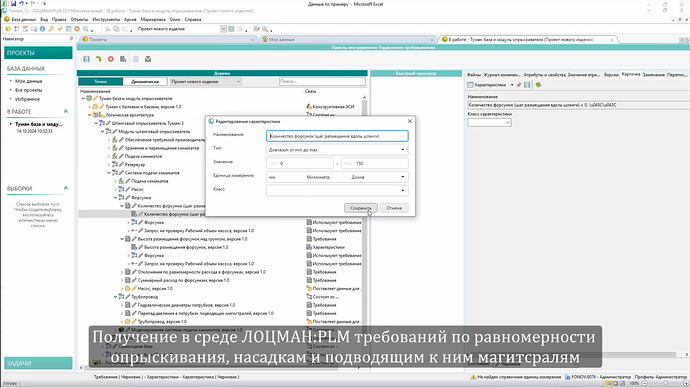Click the copy icon in main toolbar
690x388 pixels.
coord(116,29)
